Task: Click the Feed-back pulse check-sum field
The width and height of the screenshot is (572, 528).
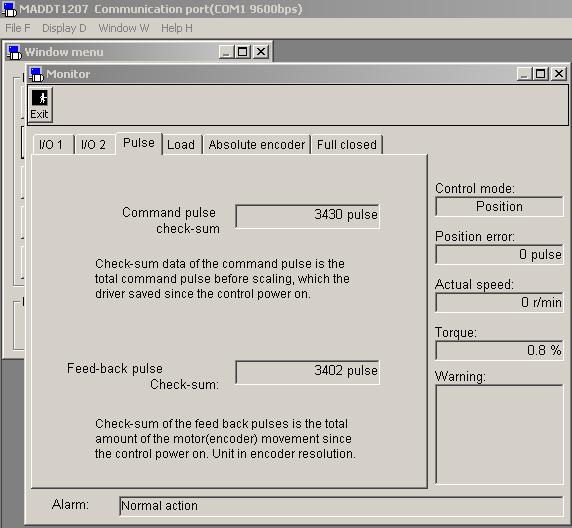Action: [x=308, y=372]
